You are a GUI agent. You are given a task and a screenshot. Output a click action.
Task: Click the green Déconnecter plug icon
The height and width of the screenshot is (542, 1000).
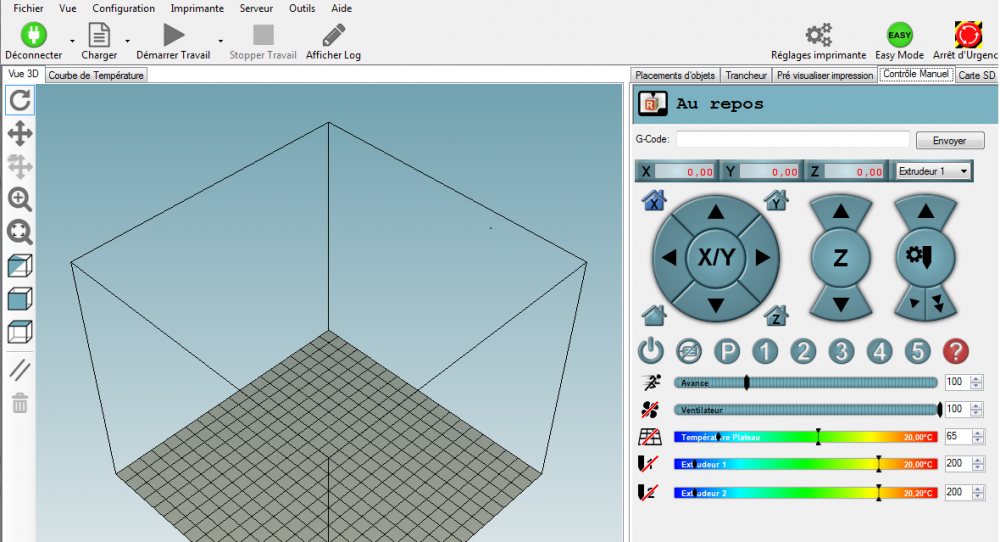point(34,34)
